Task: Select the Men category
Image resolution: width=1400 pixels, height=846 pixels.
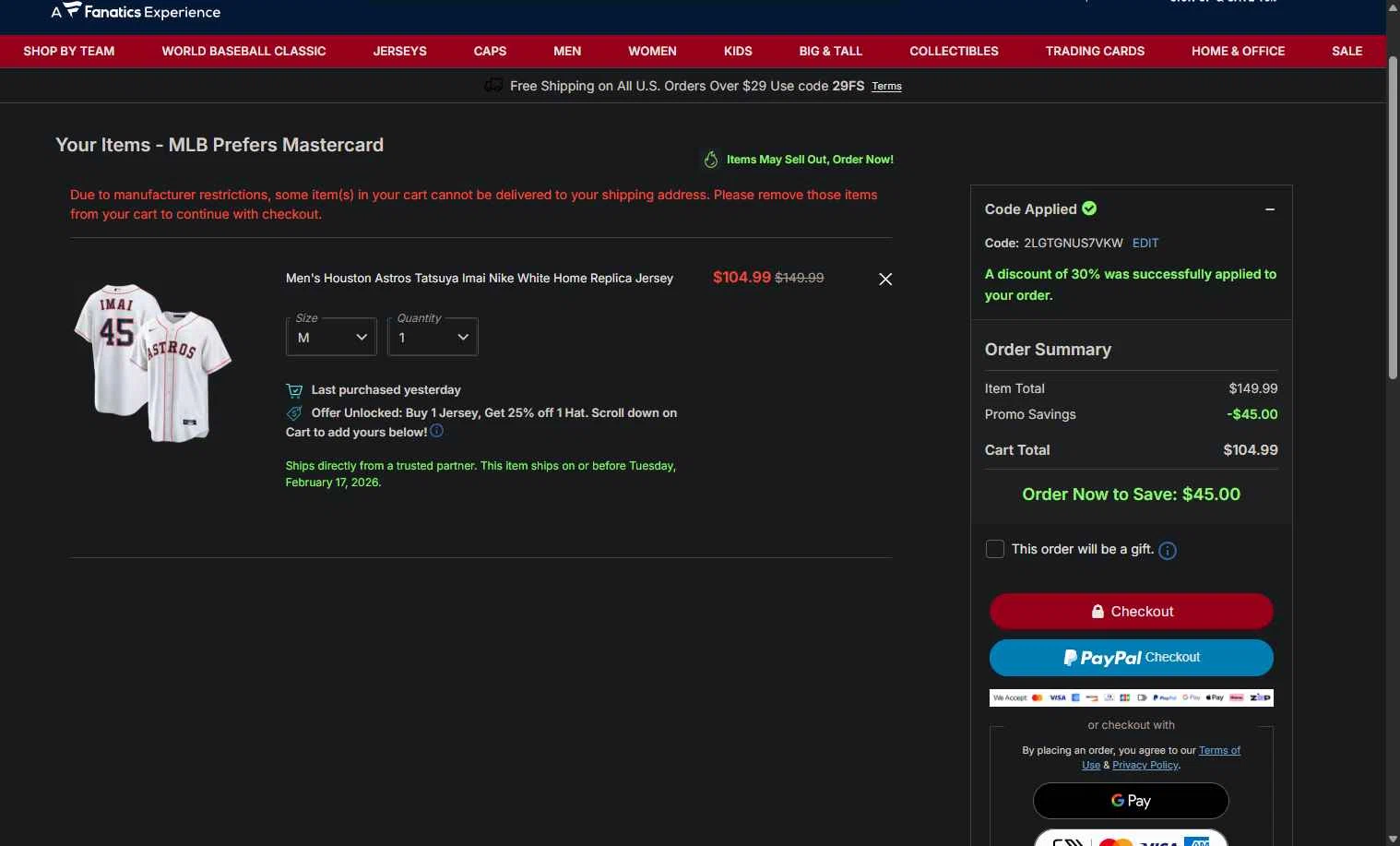Action: click(567, 51)
